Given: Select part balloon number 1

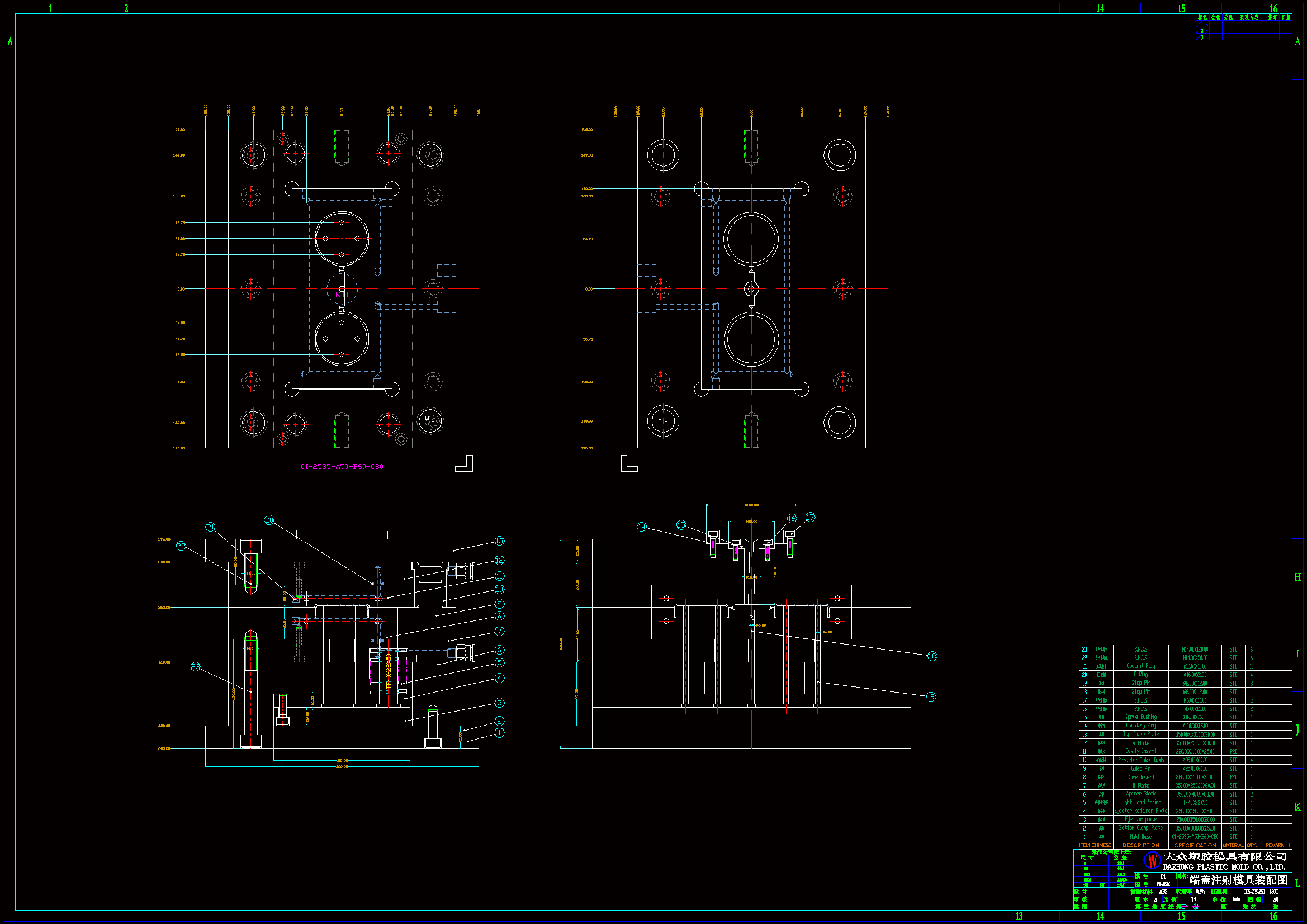Looking at the screenshot, I should pos(499,733).
